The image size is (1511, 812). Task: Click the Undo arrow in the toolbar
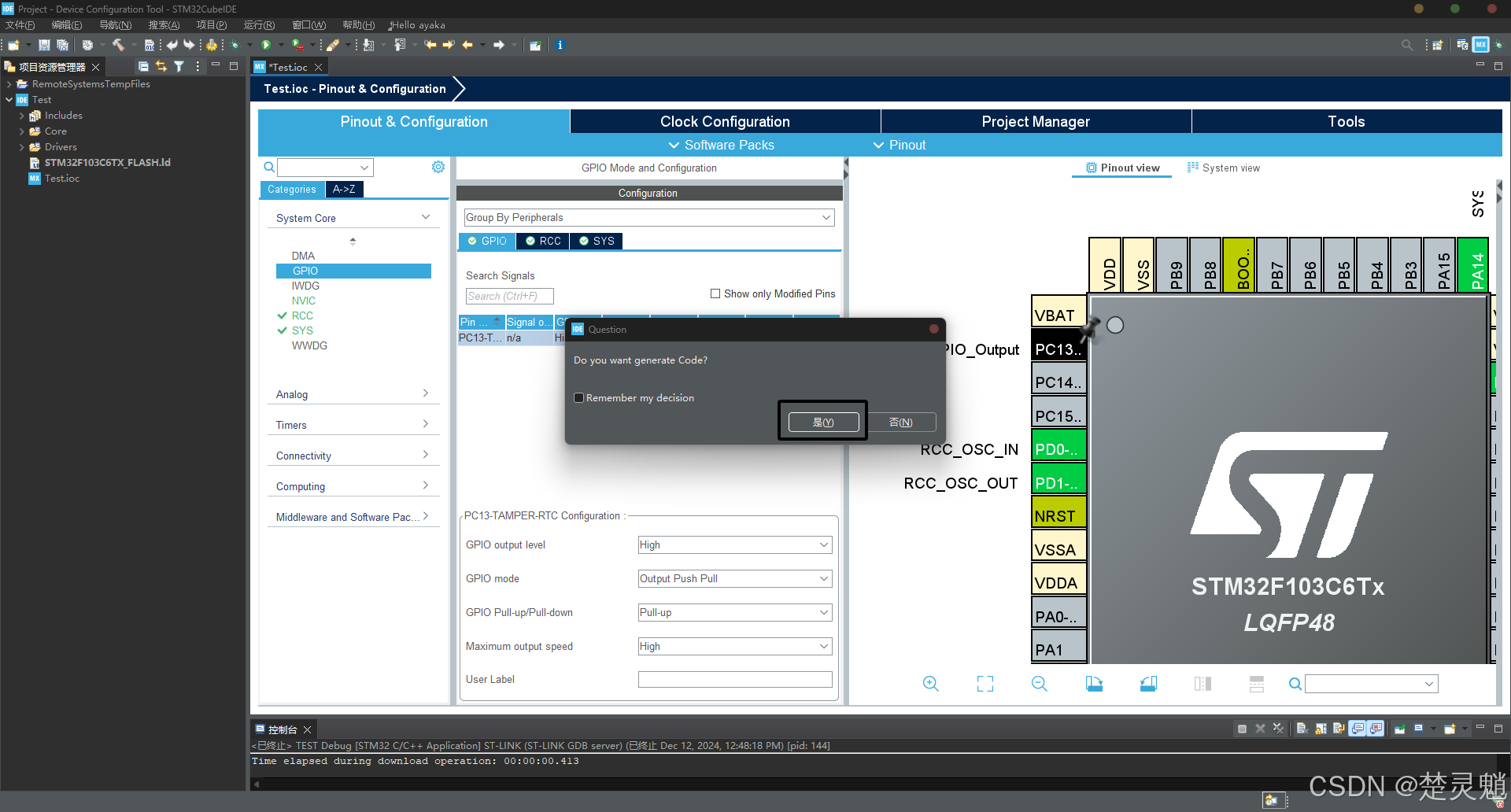172,45
